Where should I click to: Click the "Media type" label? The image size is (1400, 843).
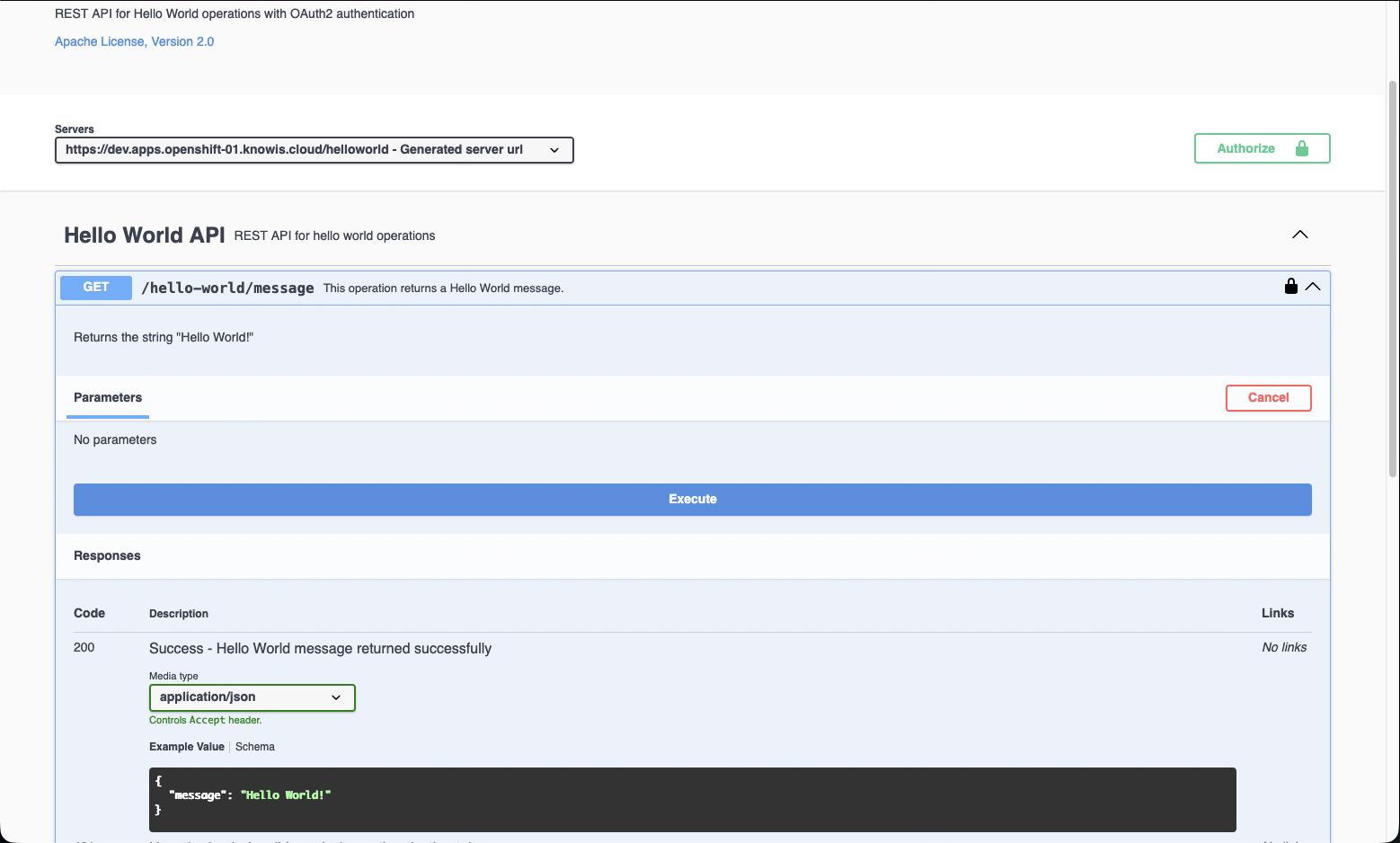(173, 676)
